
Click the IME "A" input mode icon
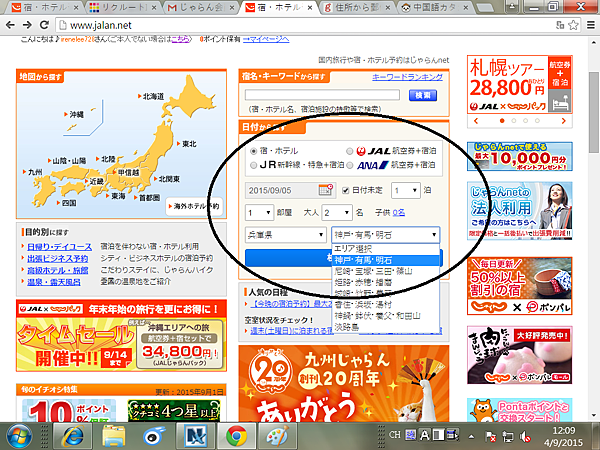(424, 435)
